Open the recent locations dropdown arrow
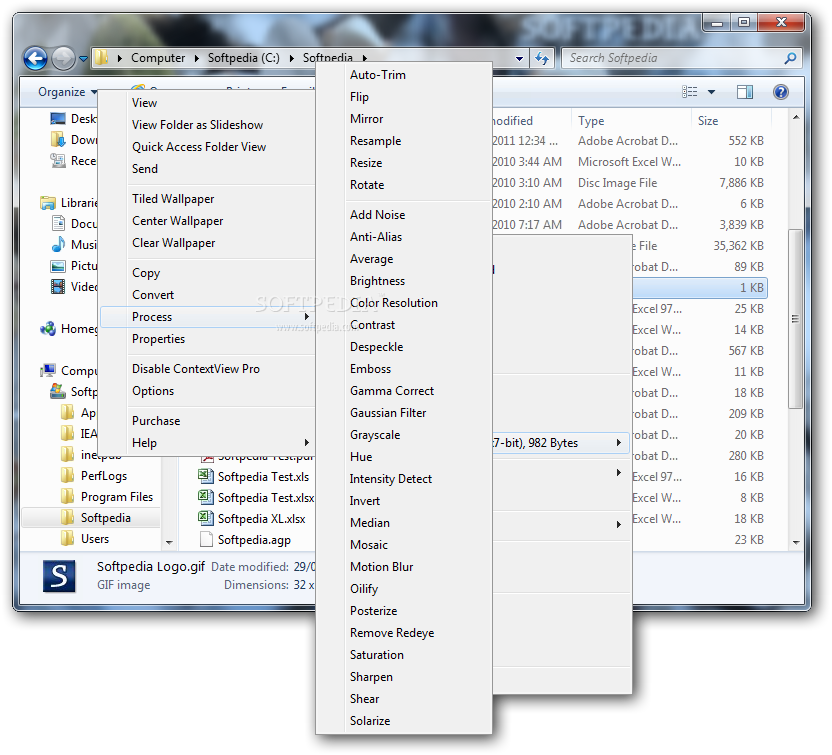 coord(83,58)
